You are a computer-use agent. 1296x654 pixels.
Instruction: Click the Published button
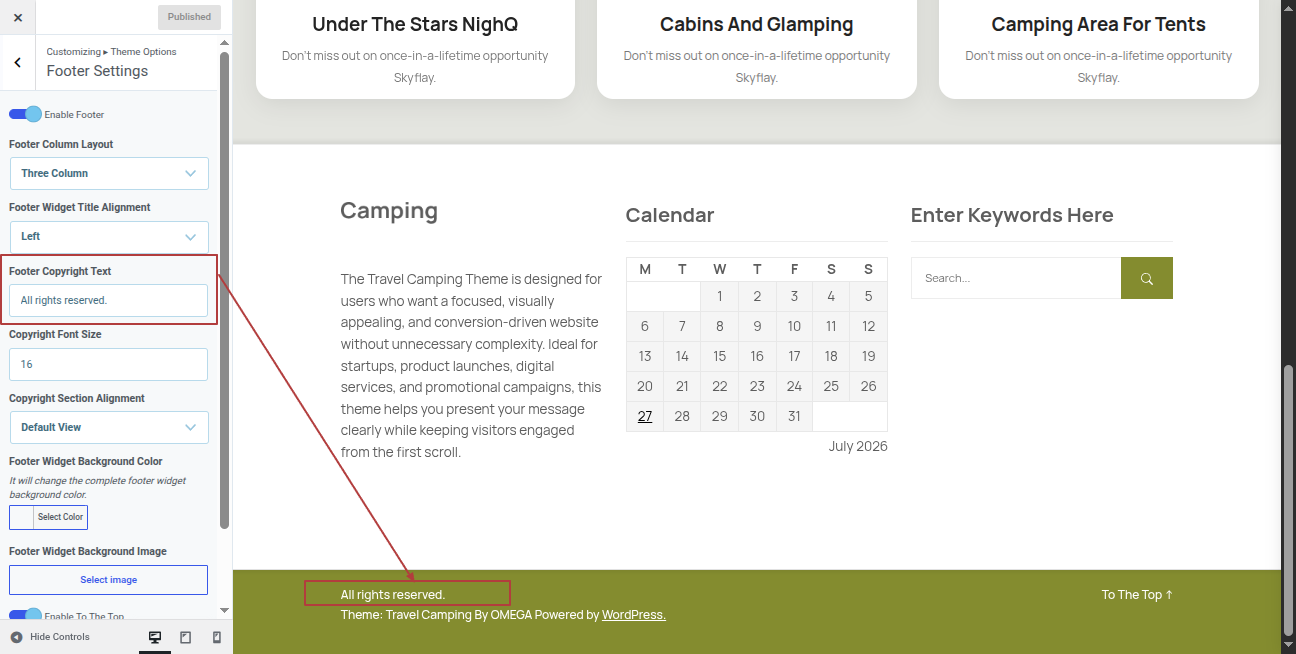189,17
